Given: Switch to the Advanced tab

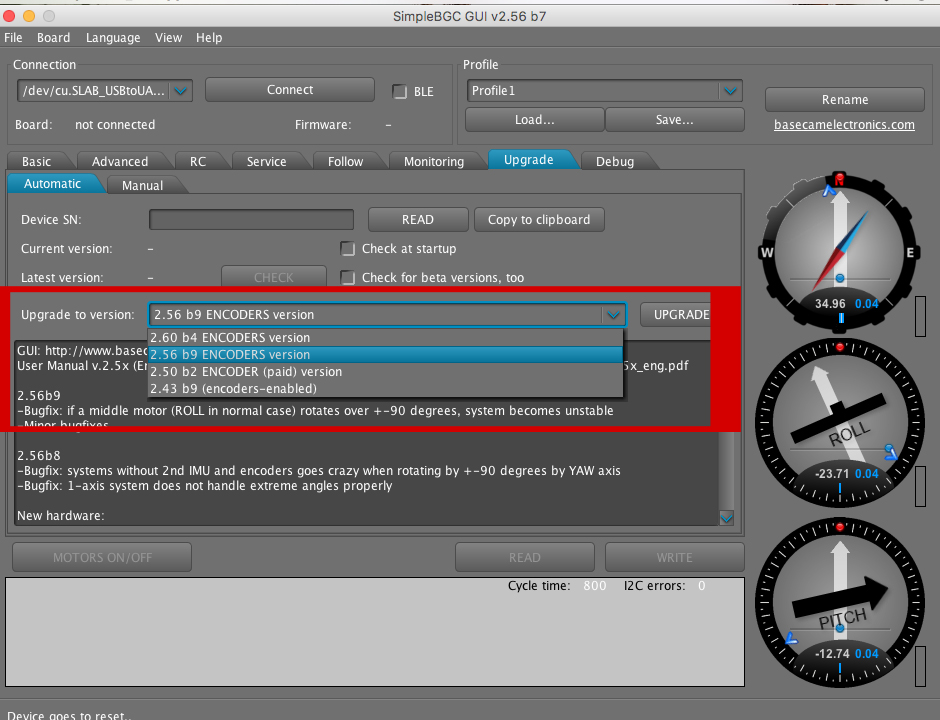Looking at the screenshot, I should [120, 161].
